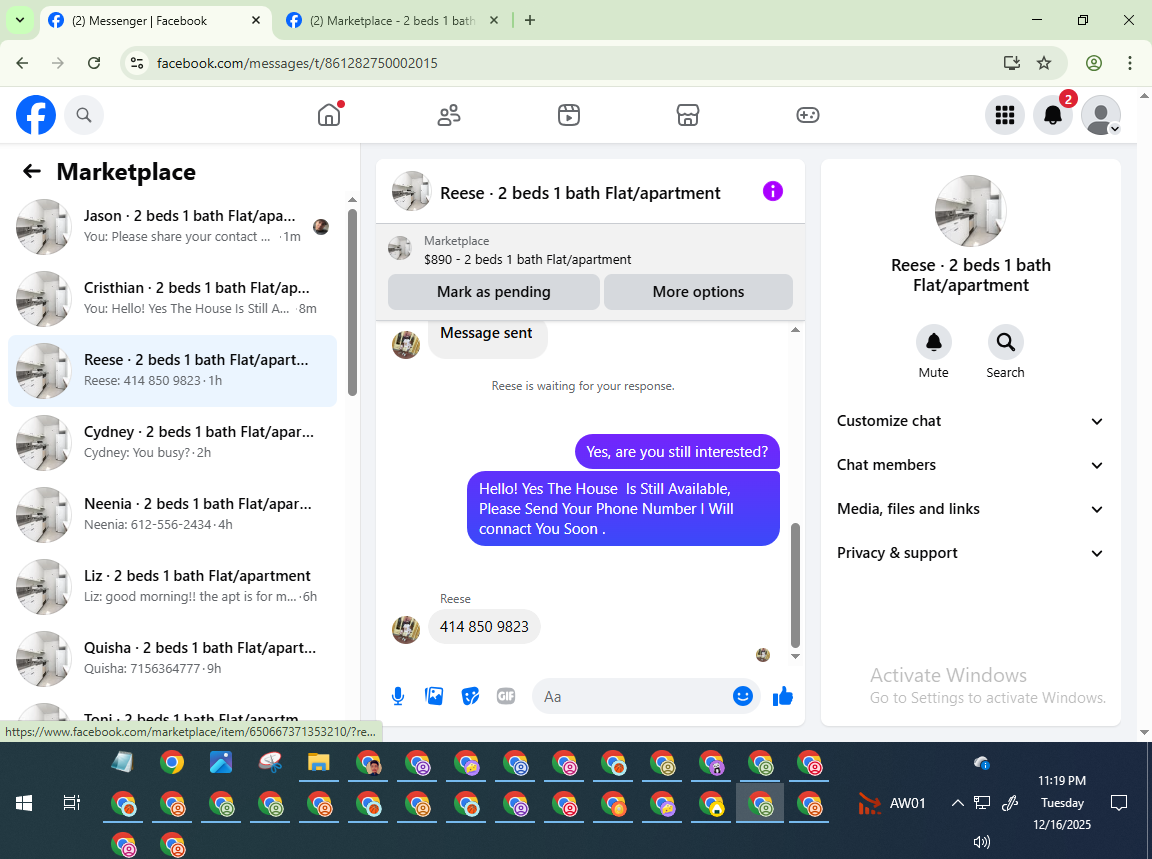Open a new browser tab
The image size is (1152, 859).
[x=530, y=21]
